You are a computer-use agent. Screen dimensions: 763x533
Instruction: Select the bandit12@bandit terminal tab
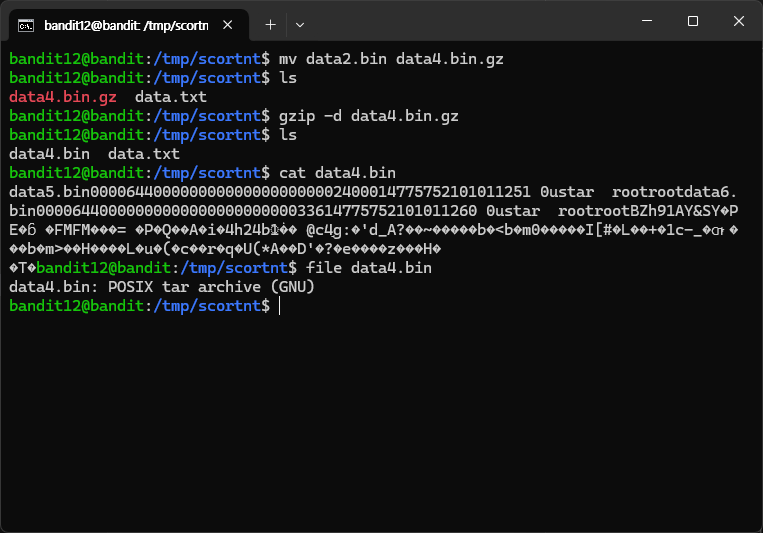[129, 25]
